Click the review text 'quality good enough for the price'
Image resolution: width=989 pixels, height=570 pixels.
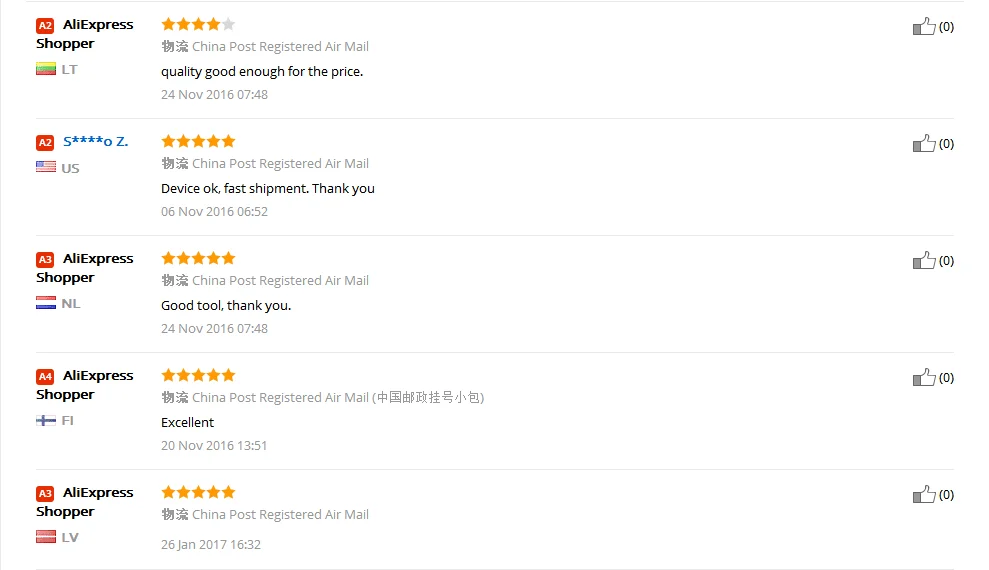click(x=262, y=72)
